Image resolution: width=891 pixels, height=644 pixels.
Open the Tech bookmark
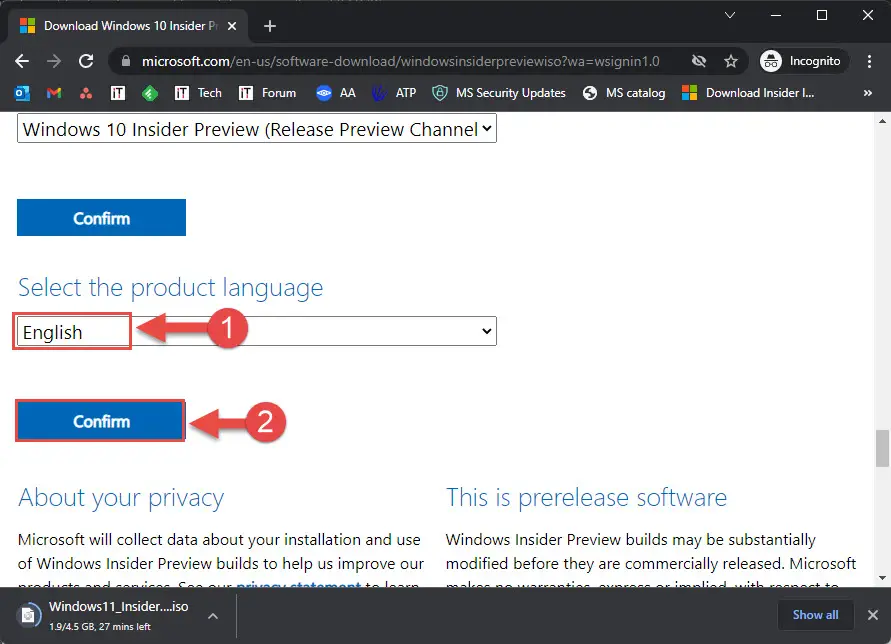(198, 93)
